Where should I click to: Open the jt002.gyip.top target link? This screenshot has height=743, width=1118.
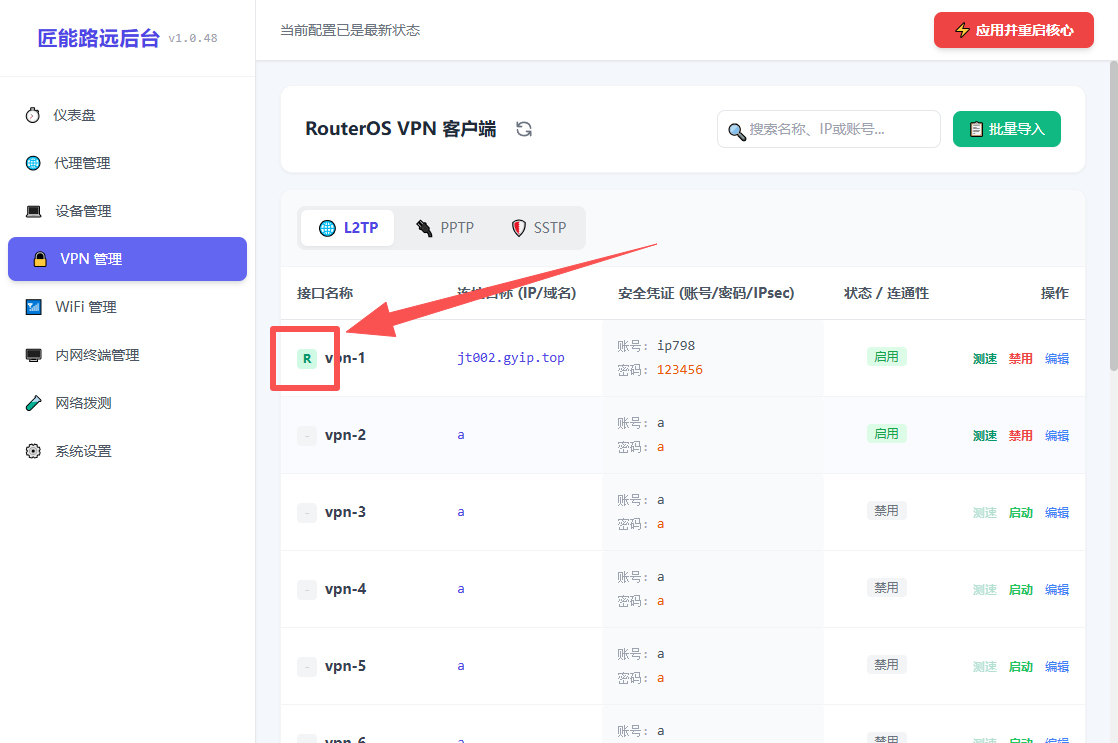[511, 358]
